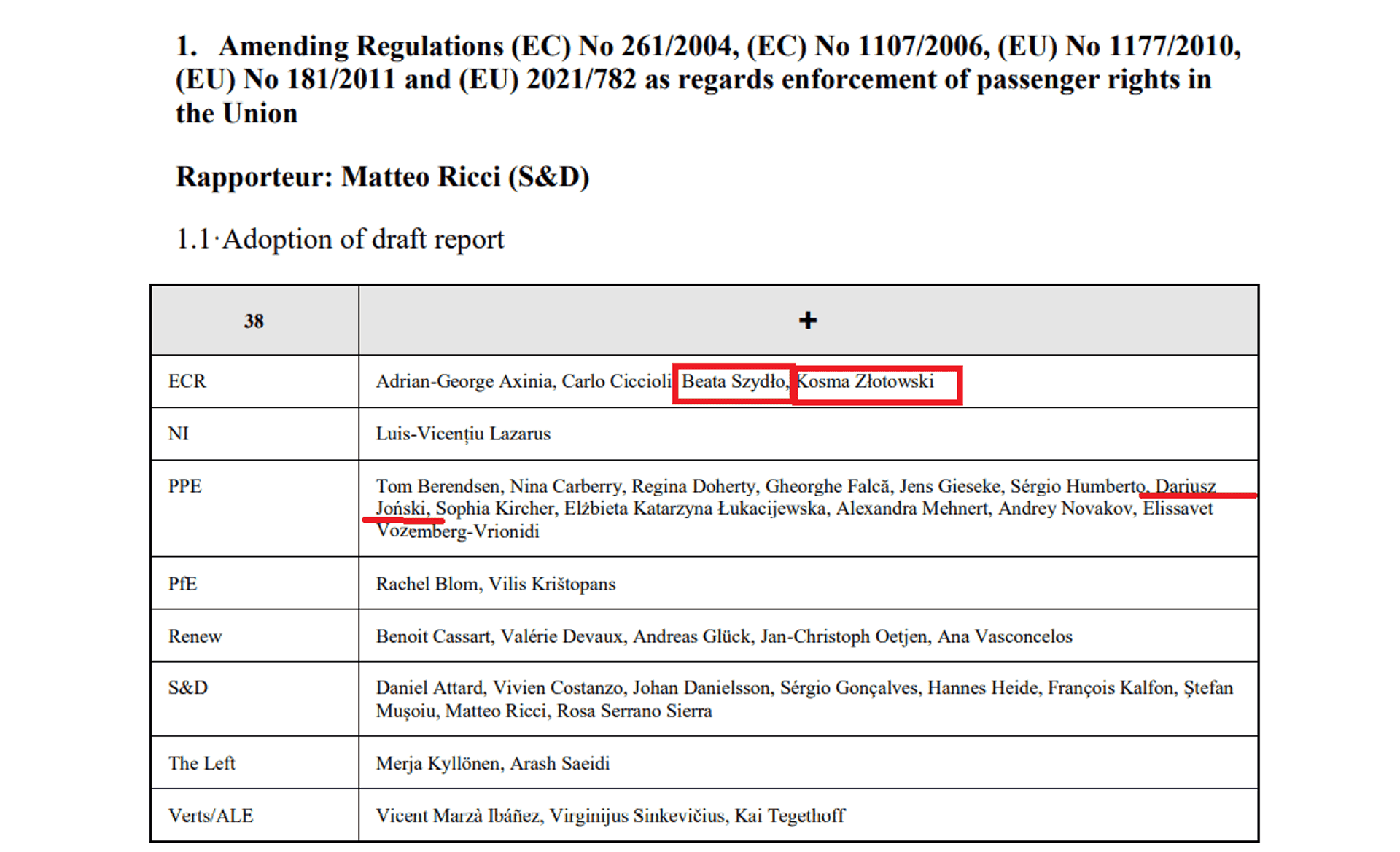The image size is (1400, 852).
Task: Click the underlined name Dariusz
Action: click(x=1186, y=486)
